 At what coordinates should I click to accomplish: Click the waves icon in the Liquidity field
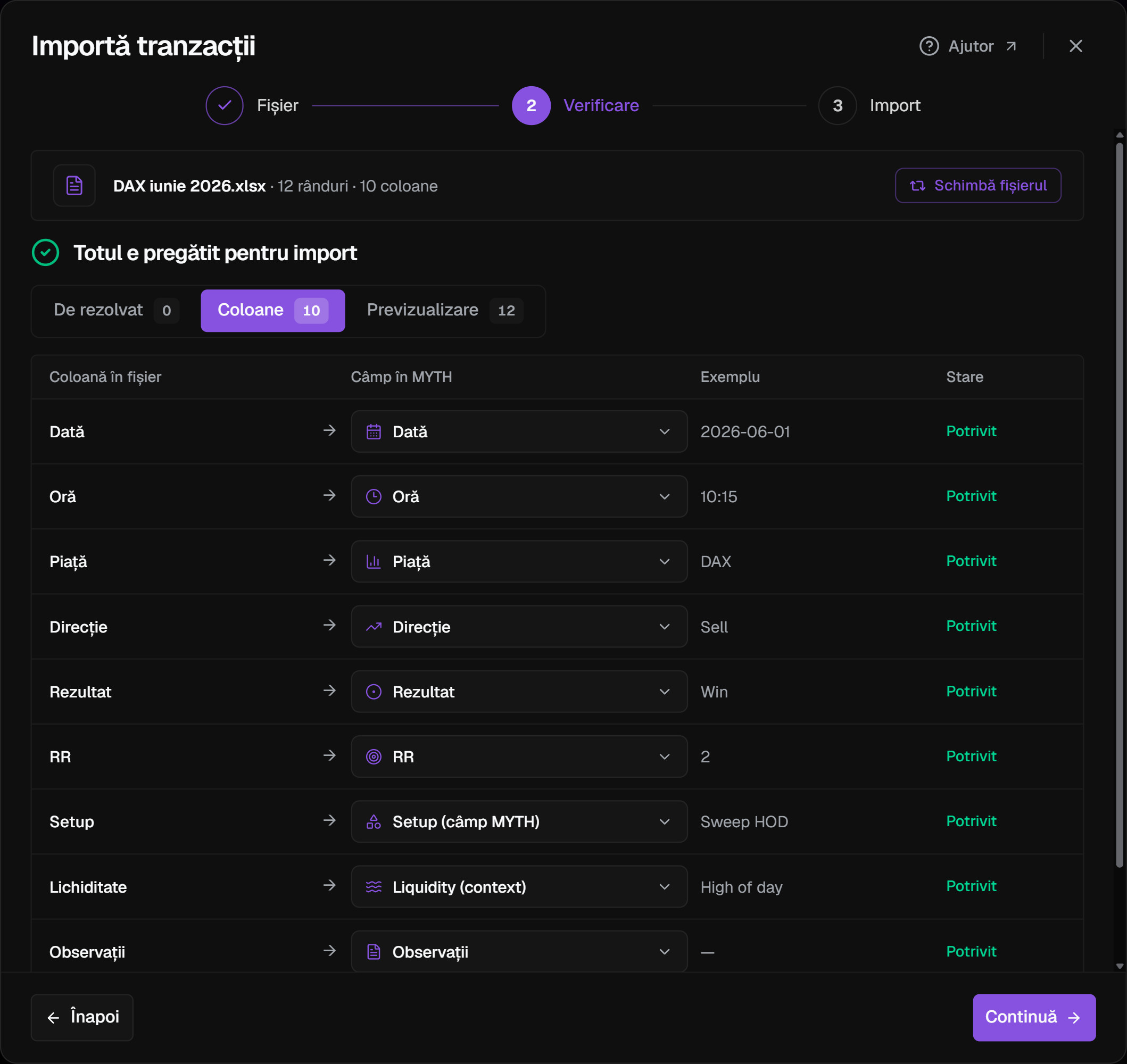(x=373, y=886)
